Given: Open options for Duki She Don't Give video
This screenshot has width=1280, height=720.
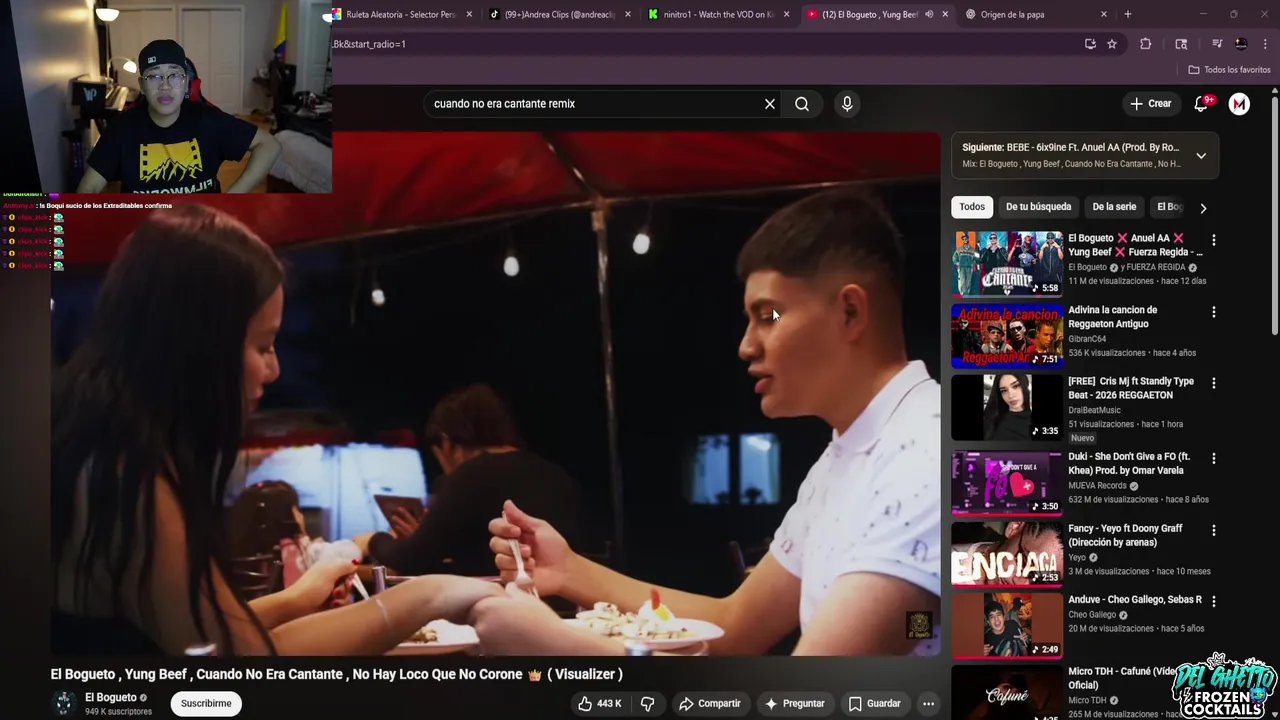Looking at the screenshot, I should click(1213, 458).
